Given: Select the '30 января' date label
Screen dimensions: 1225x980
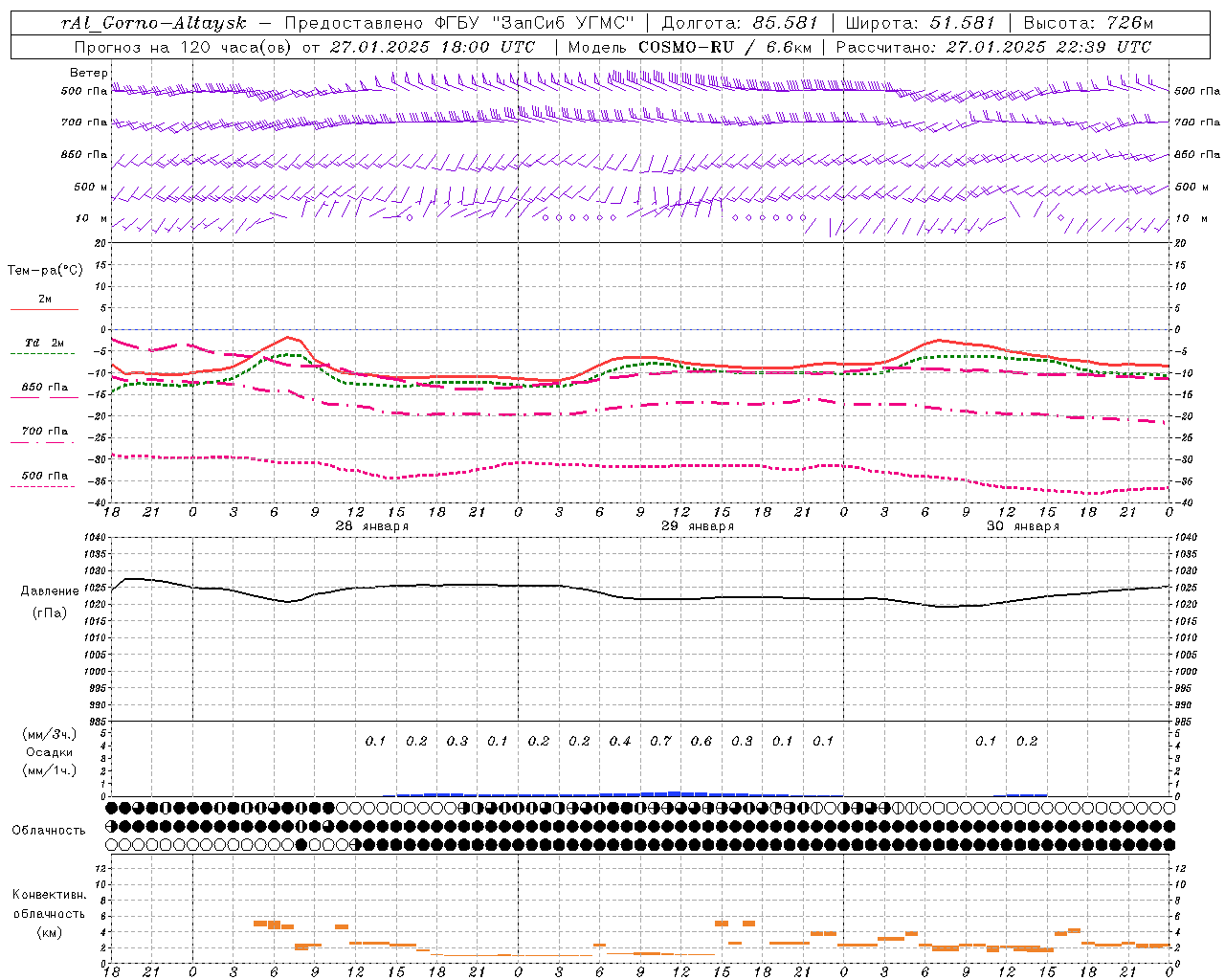Looking at the screenshot, I should (1023, 526).
